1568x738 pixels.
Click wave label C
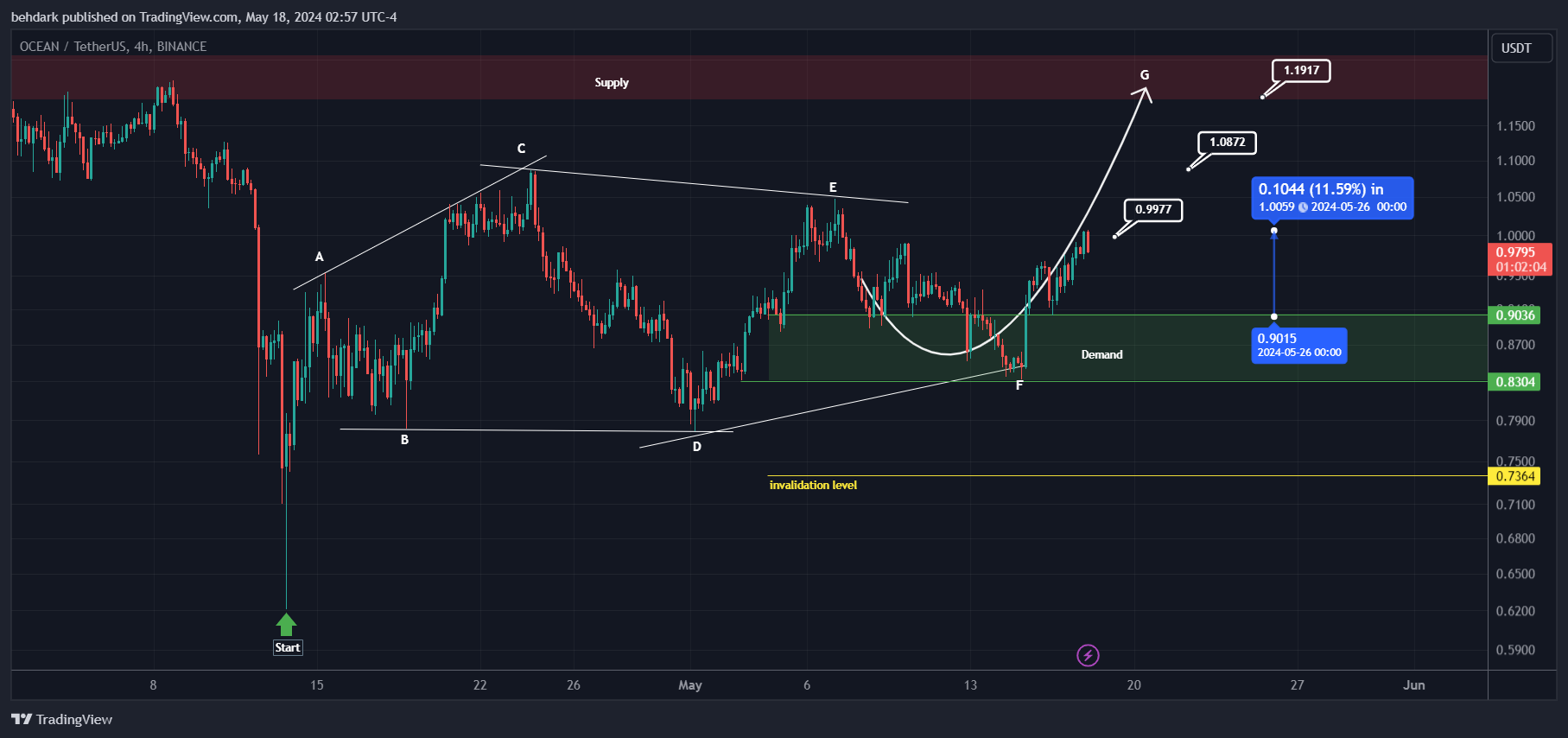522,149
